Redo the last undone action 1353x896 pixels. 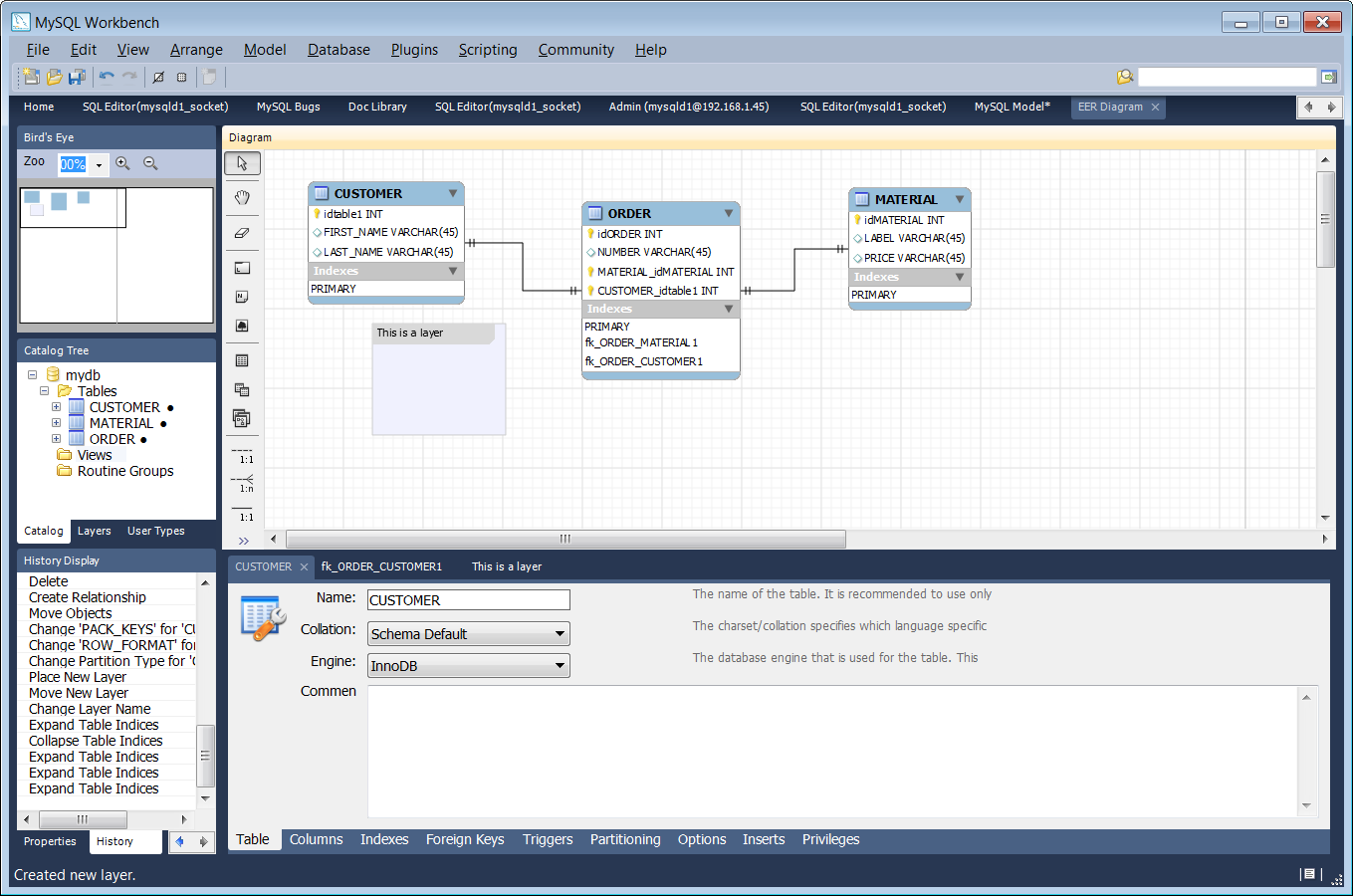[x=129, y=77]
